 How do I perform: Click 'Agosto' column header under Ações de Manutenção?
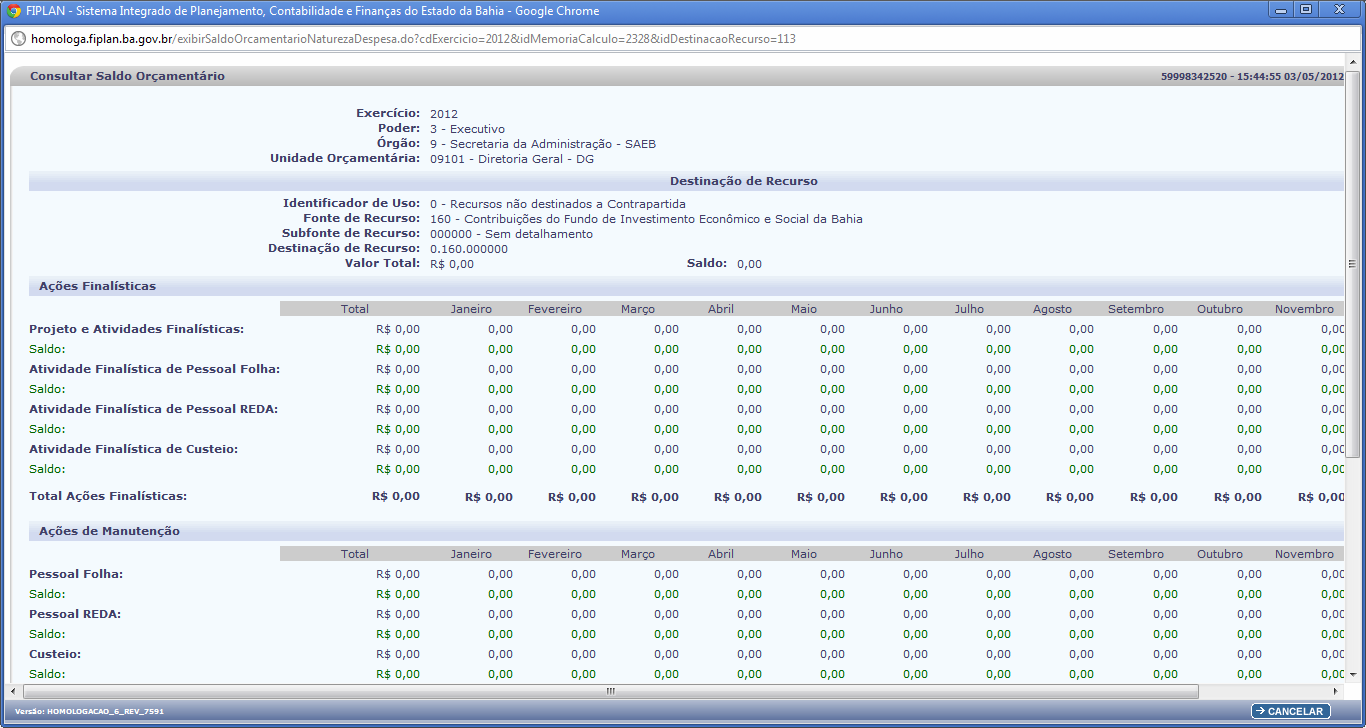(x=1053, y=554)
